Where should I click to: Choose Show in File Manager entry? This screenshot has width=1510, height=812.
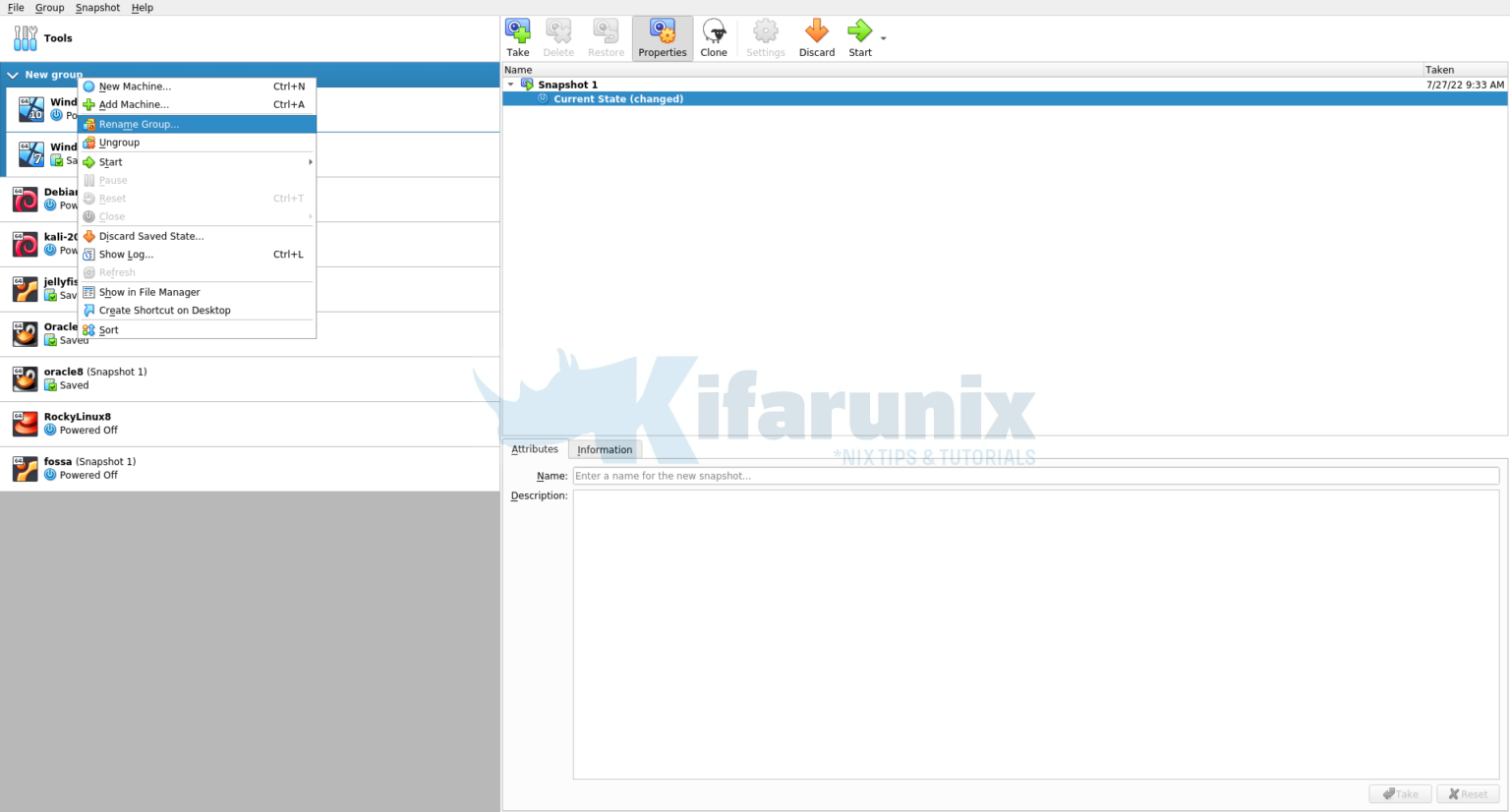click(197, 292)
